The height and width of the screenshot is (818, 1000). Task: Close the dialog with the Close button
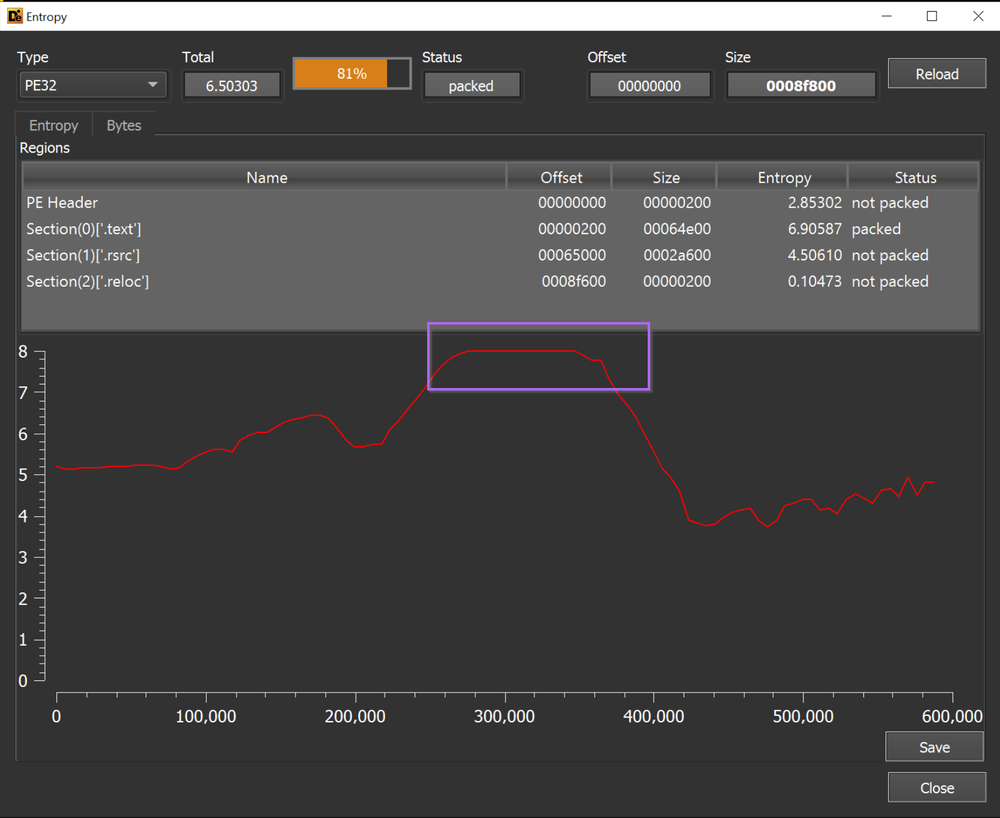click(936, 788)
